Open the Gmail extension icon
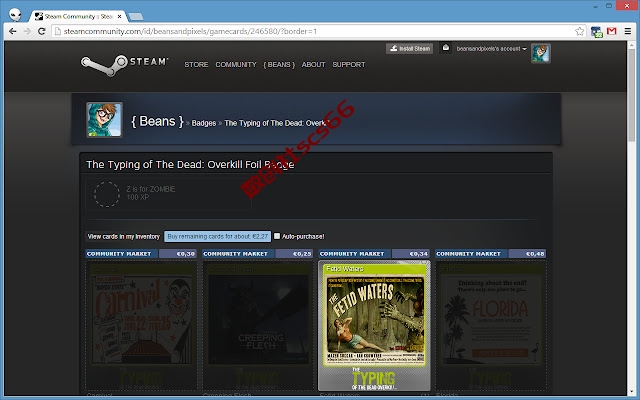The height and width of the screenshot is (400, 640). (611, 31)
